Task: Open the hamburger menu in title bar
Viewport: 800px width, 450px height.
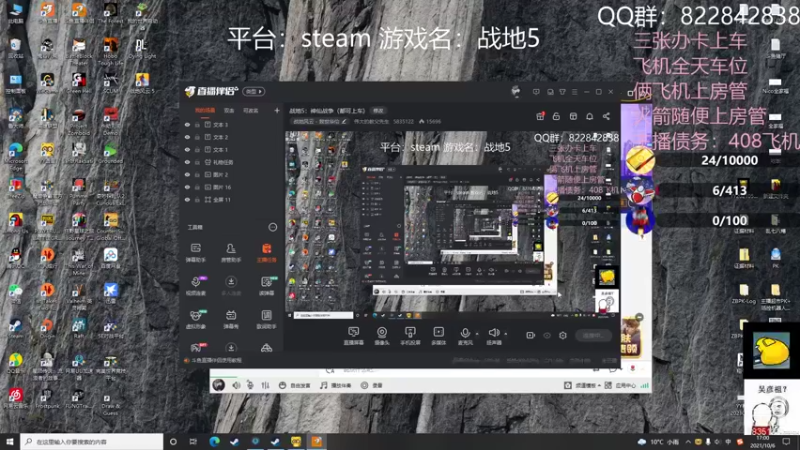Action: click(574, 92)
